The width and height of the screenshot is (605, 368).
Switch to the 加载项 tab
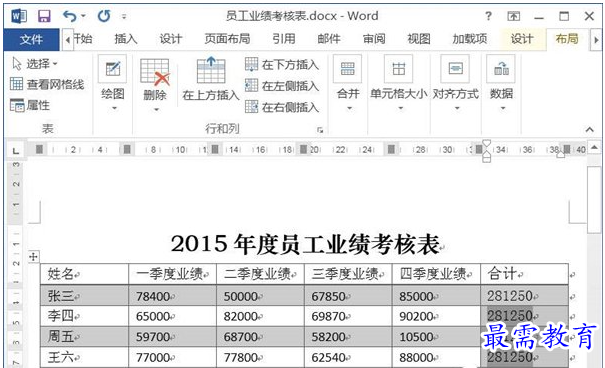coord(470,39)
